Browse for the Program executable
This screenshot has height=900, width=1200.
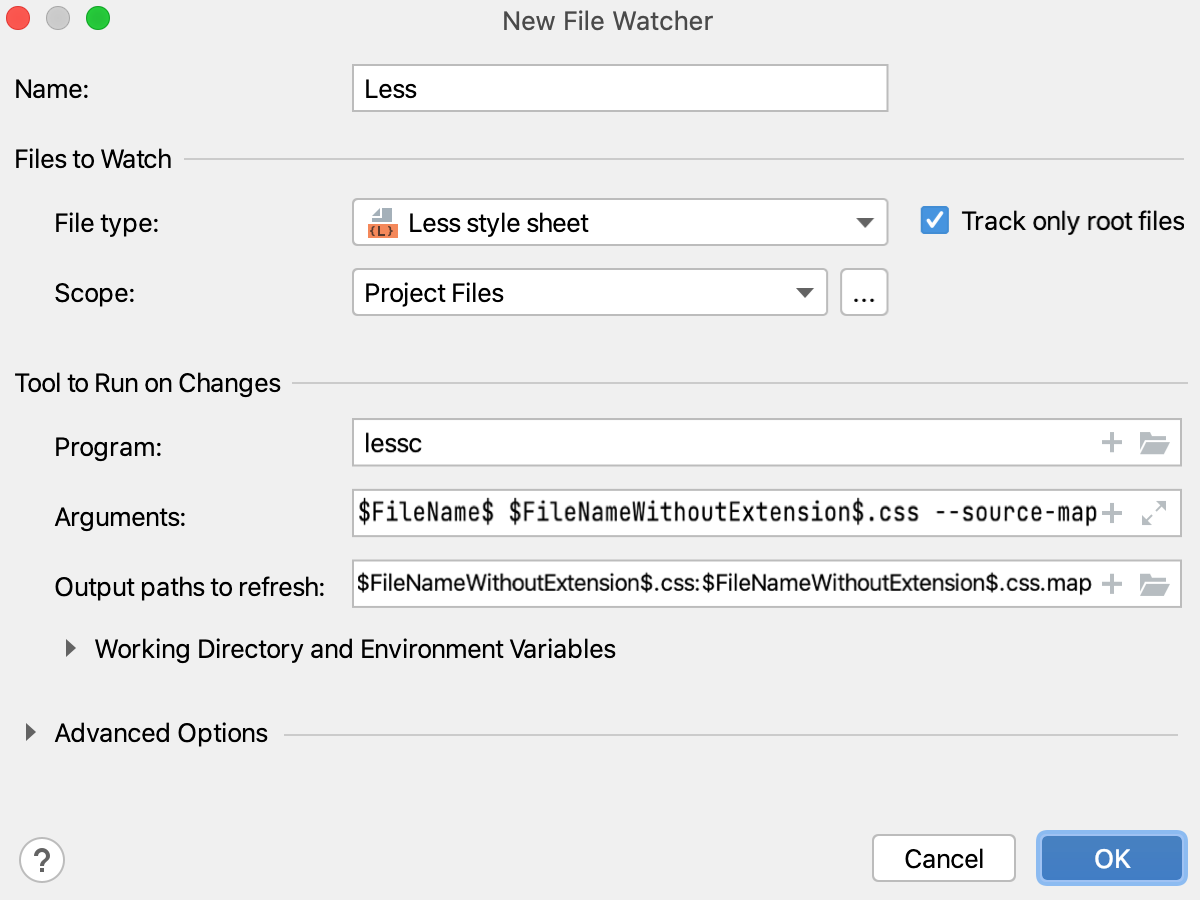[x=1155, y=442]
